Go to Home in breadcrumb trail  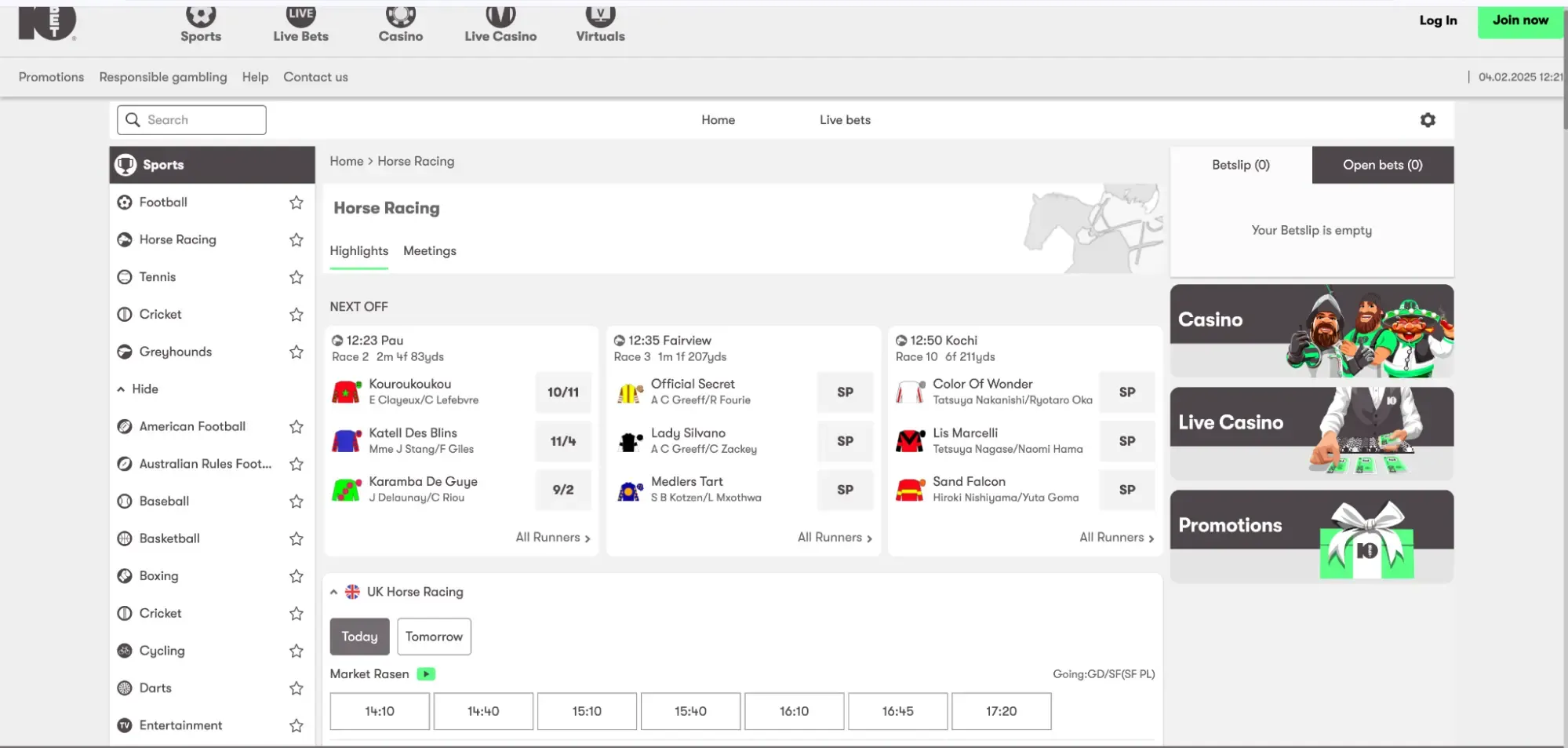[x=347, y=161]
